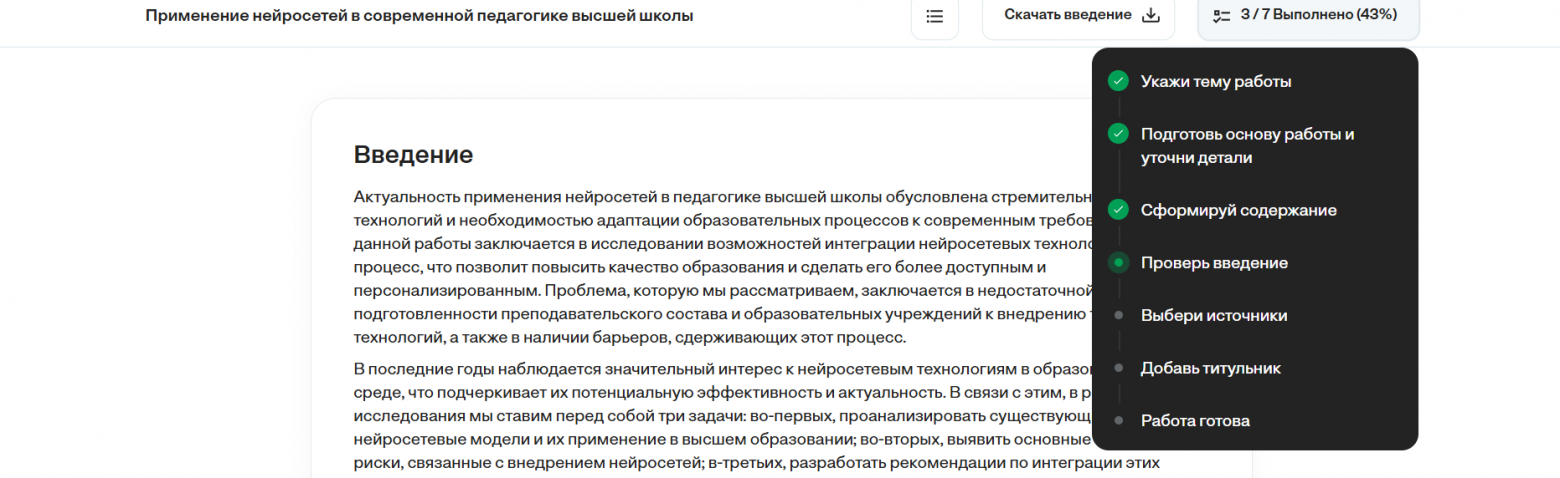Click green checkmark next to Укажи тему работы
1560x478 pixels.
point(1118,81)
